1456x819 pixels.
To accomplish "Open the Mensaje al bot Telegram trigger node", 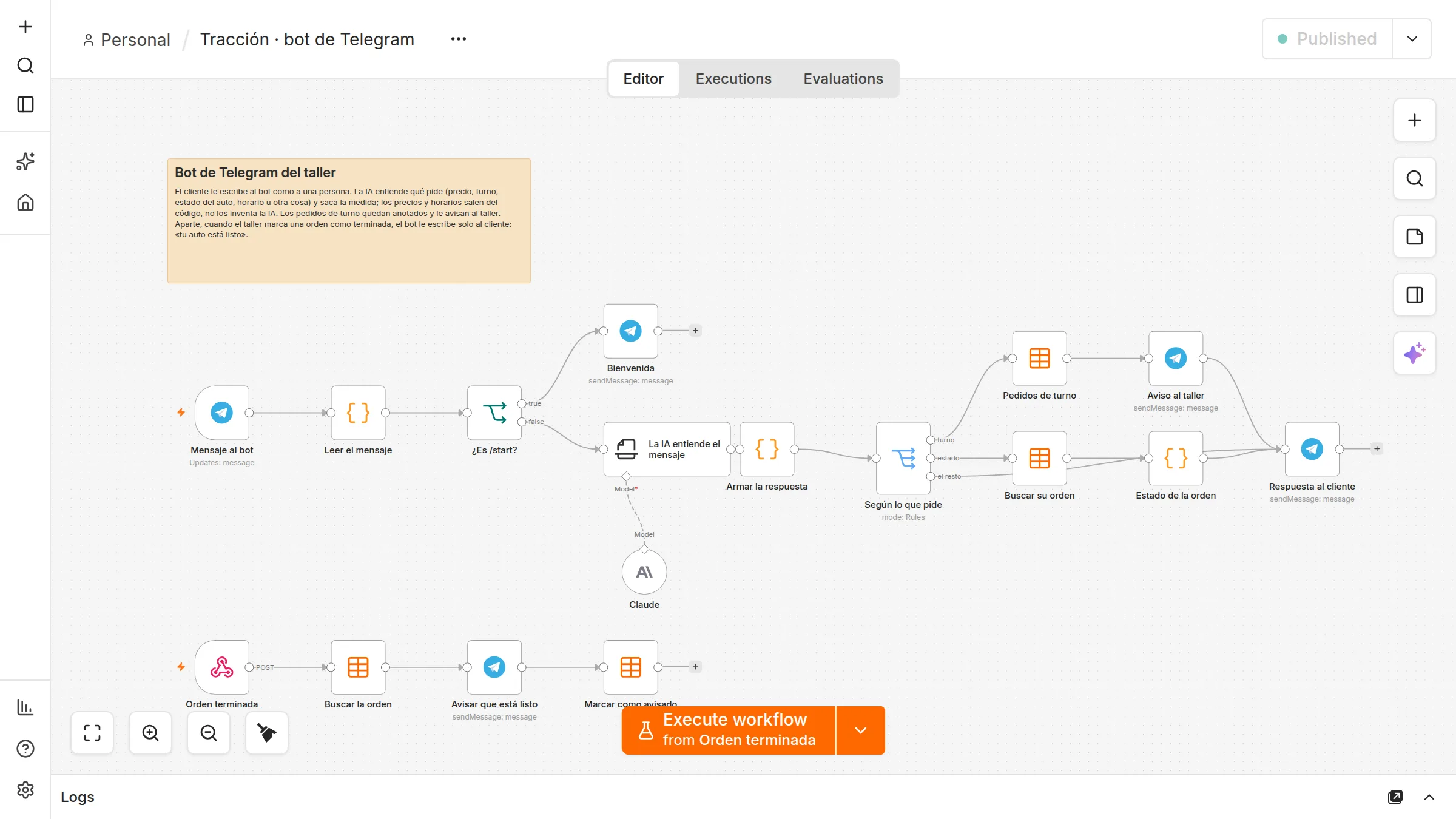I will (221, 413).
